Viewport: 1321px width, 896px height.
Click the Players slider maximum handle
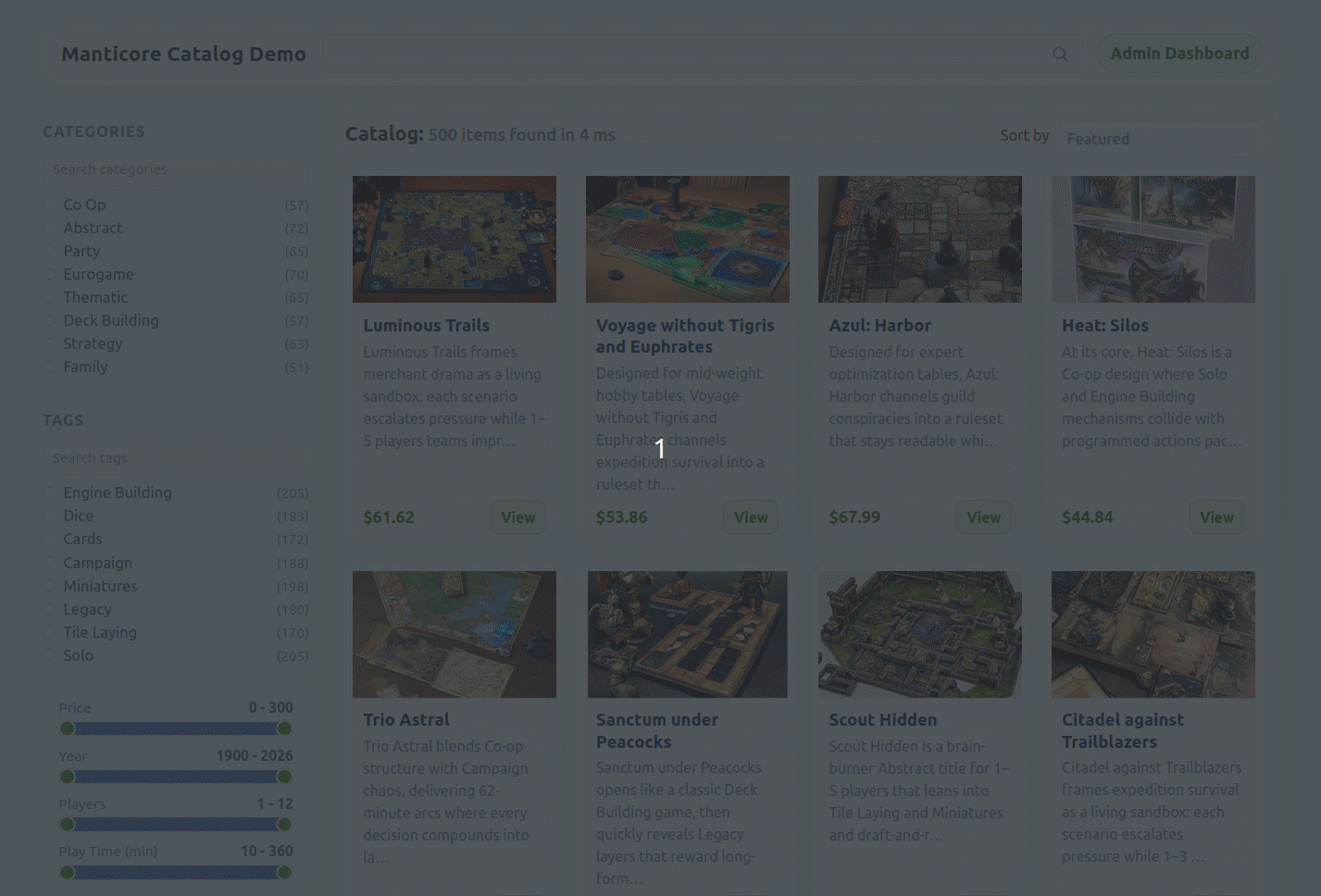tap(284, 824)
